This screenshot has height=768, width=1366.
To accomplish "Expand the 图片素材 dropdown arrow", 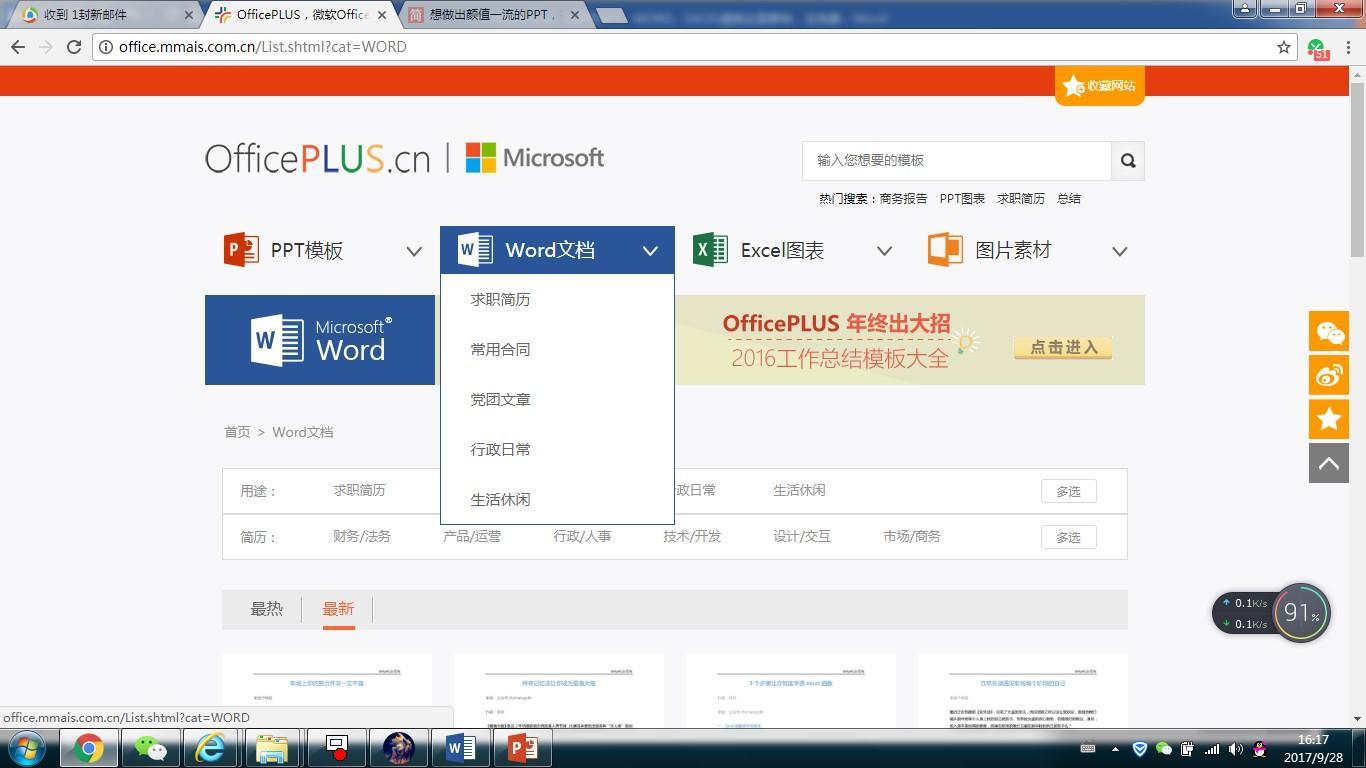I will click(x=1120, y=251).
